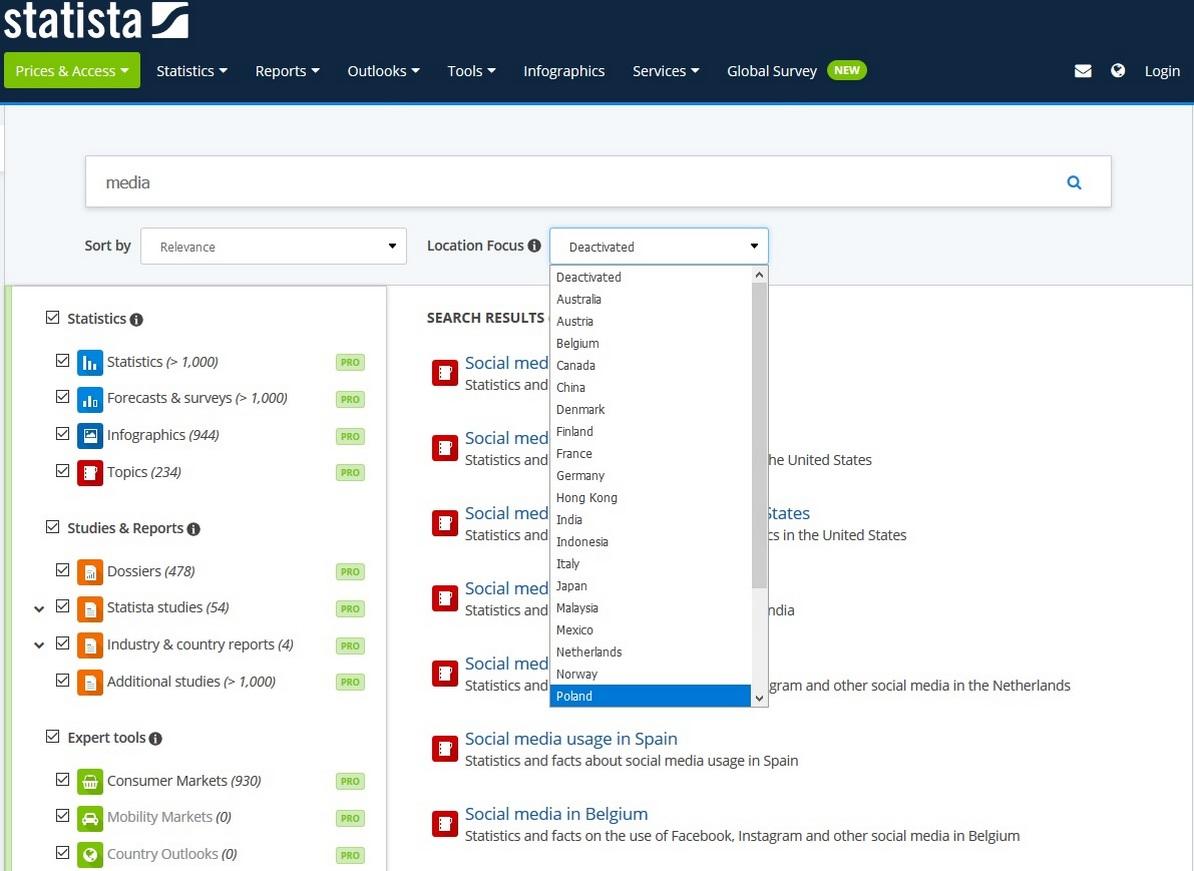Click the PRO badge on Infographics row
This screenshot has width=1194, height=871.
point(350,436)
